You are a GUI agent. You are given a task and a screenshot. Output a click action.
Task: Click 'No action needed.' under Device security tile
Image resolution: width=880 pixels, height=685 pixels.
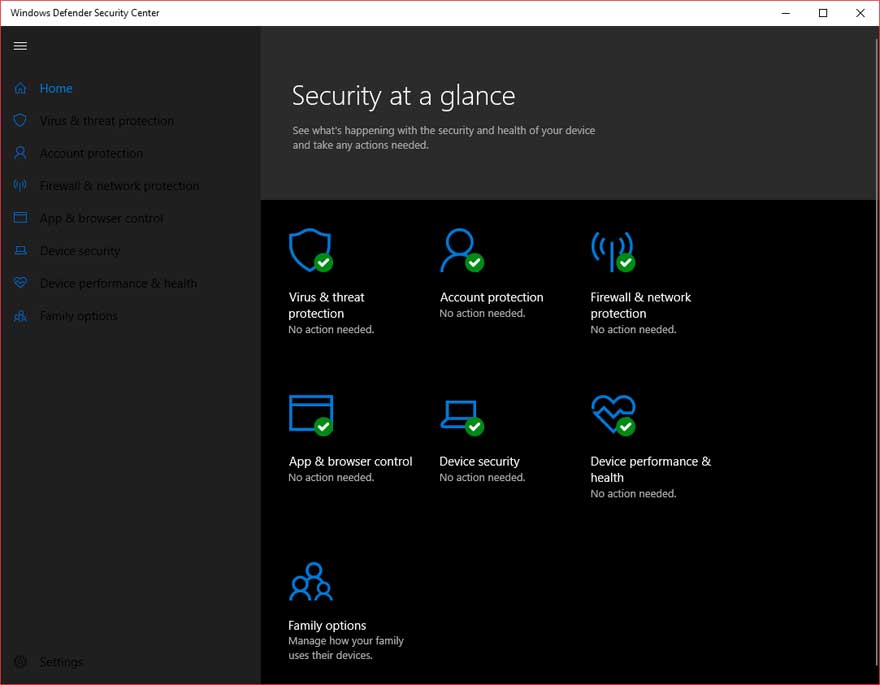(x=482, y=477)
